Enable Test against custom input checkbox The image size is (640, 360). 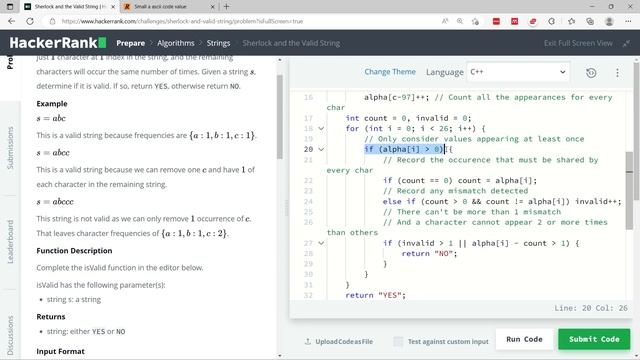pyautogui.click(x=398, y=341)
